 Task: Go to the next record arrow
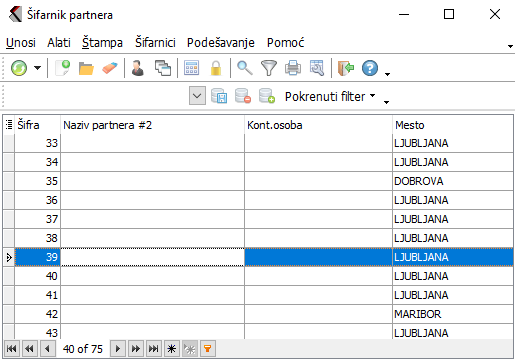pyautogui.click(x=117, y=349)
